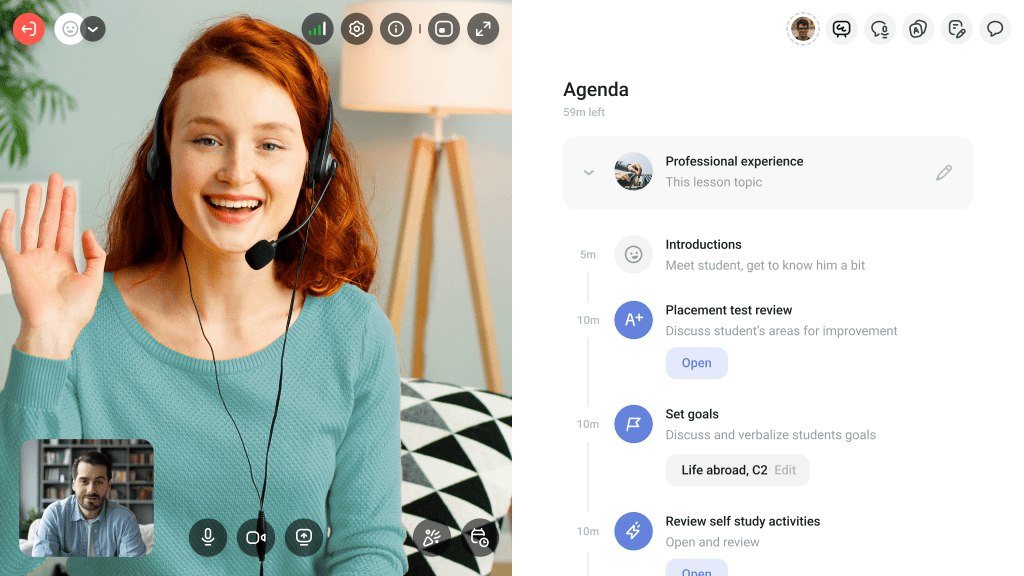
Task: Show call info icon
Action: tap(396, 29)
